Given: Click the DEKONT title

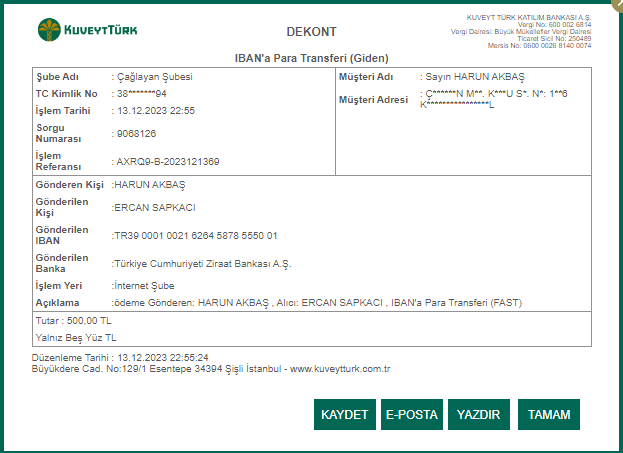Looking at the screenshot, I should tap(312, 32).
